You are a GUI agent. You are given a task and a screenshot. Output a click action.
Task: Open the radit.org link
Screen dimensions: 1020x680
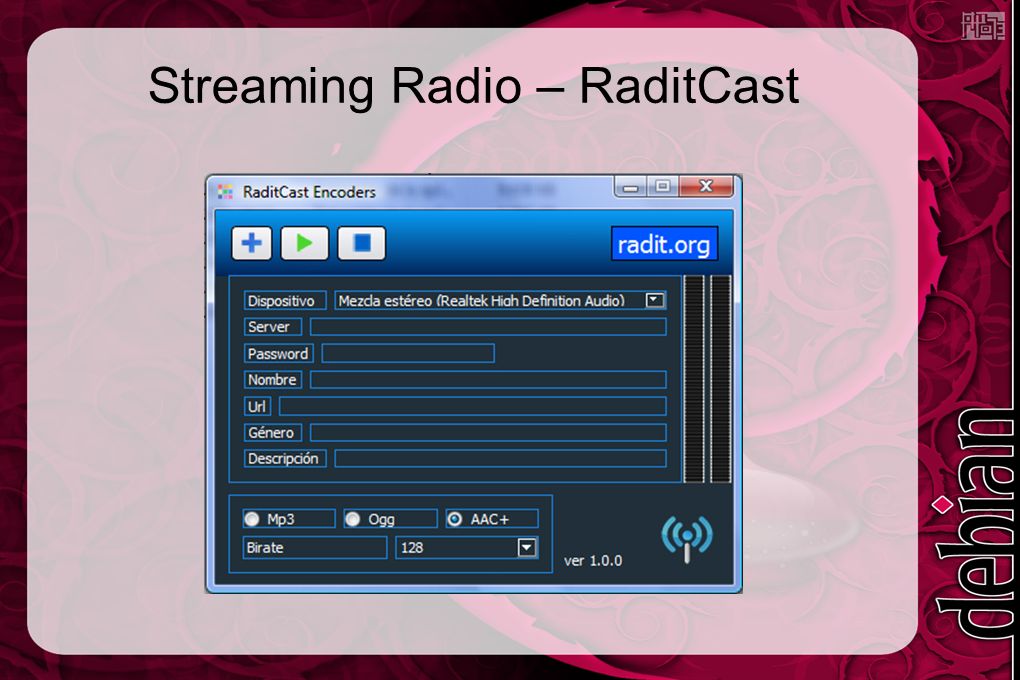[664, 244]
